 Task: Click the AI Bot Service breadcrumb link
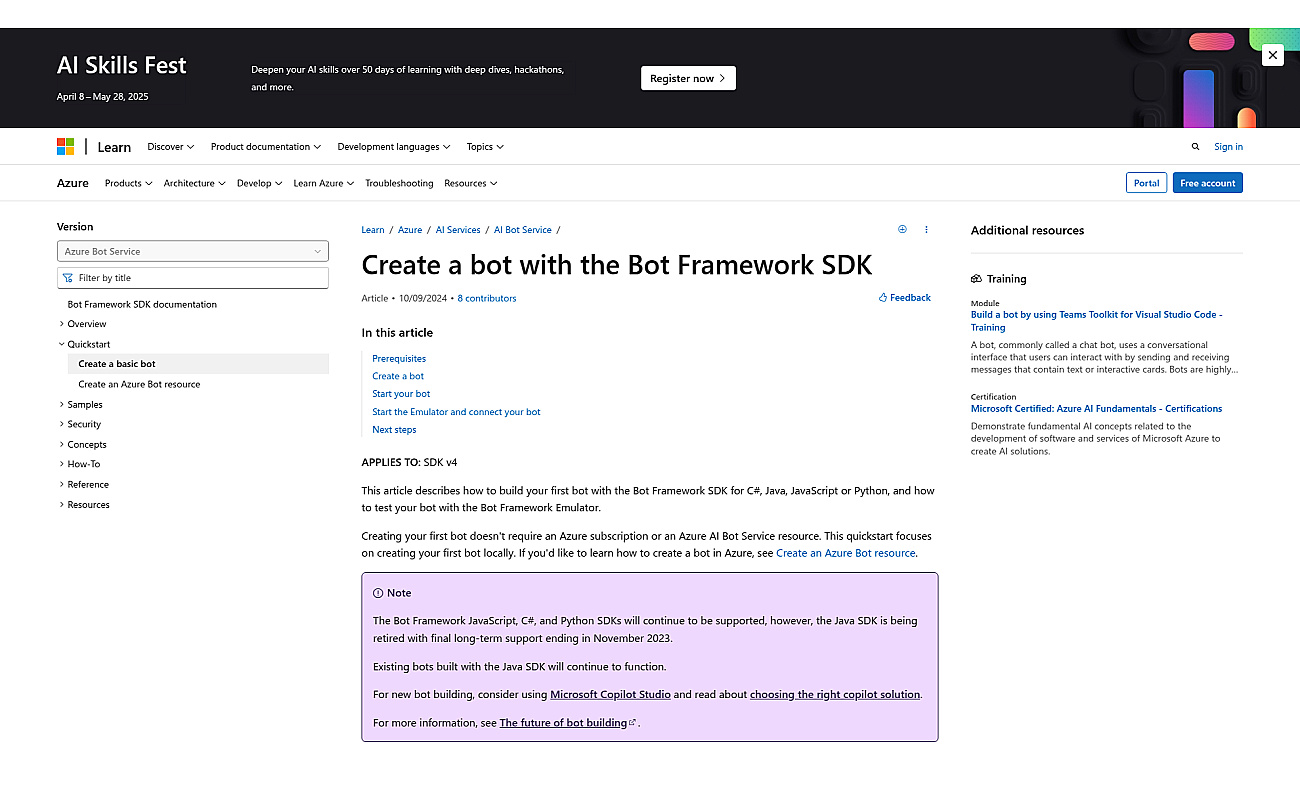(523, 230)
